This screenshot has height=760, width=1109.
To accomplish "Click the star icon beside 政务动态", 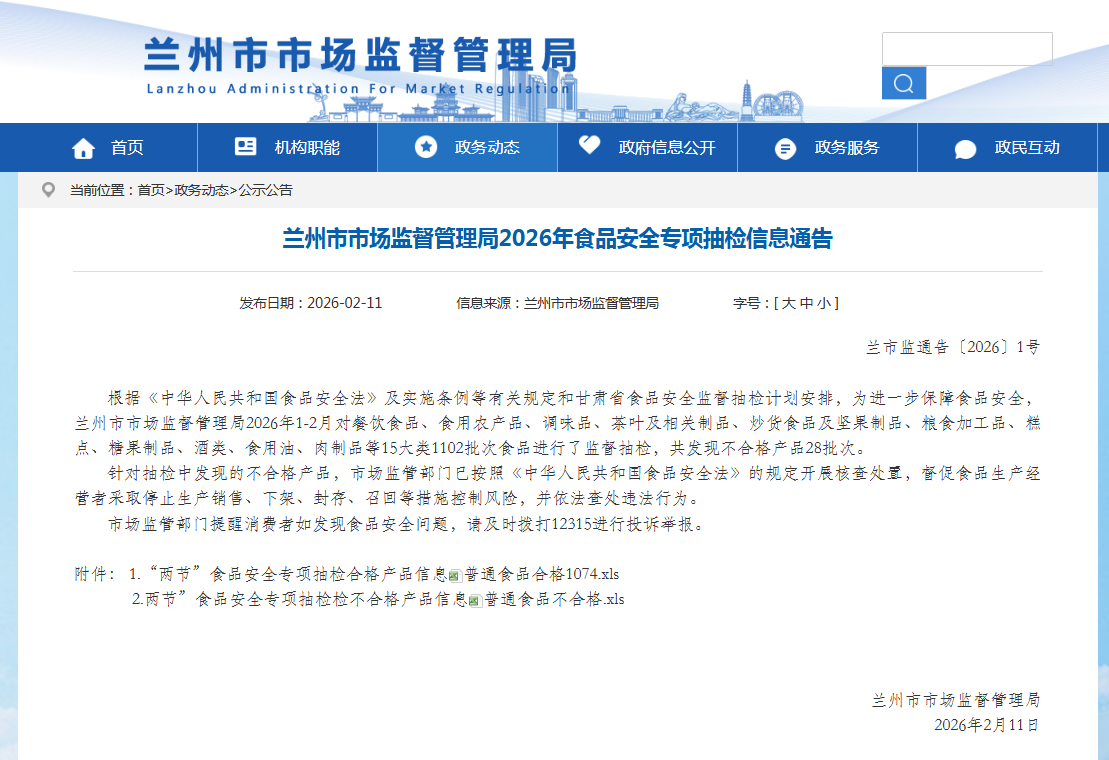I will (x=426, y=147).
